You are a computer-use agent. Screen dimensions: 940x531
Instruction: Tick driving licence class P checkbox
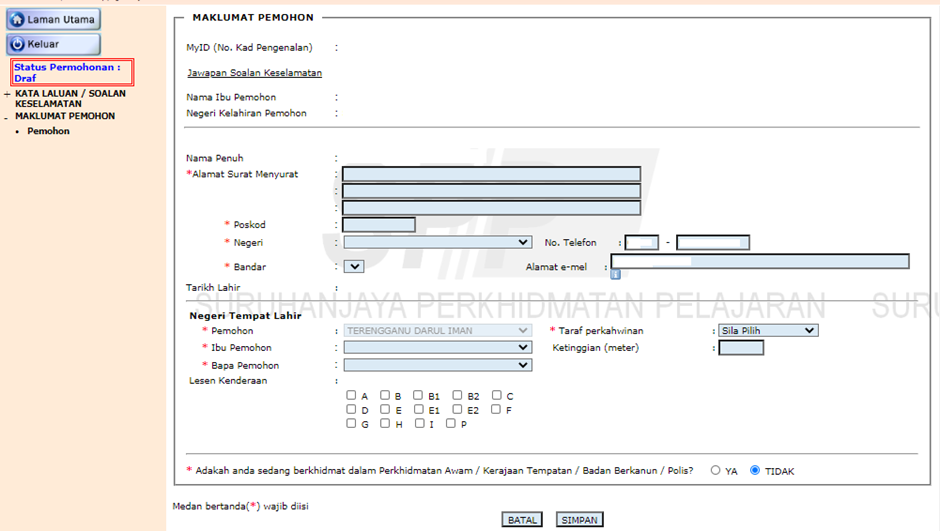451,424
